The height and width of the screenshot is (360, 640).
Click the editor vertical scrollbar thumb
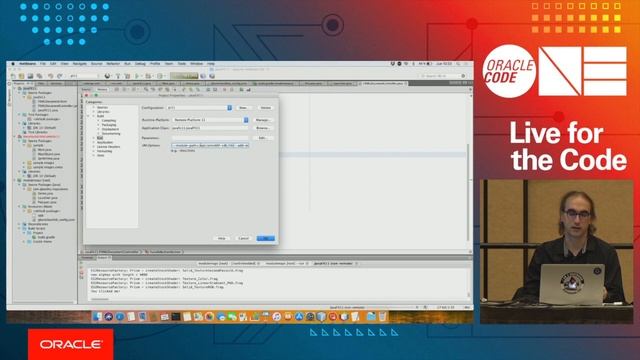(468, 192)
